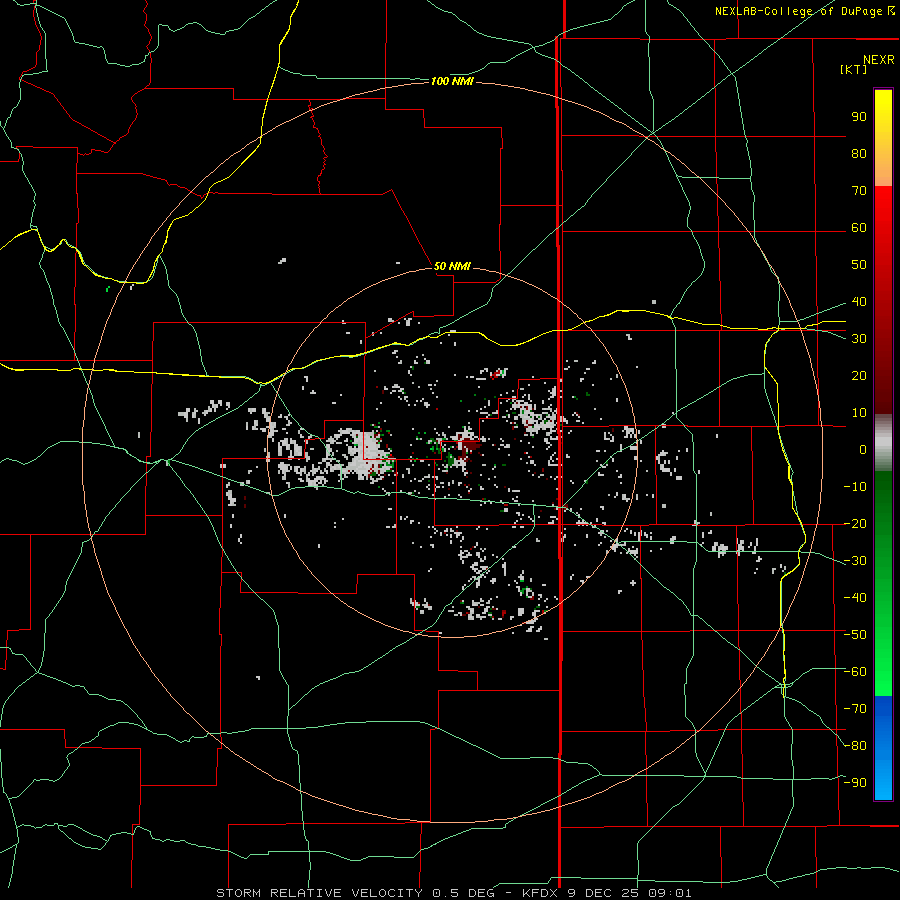The width and height of the screenshot is (900, 900).
Task: Click the [KT] units label
Action: point(854,69)
